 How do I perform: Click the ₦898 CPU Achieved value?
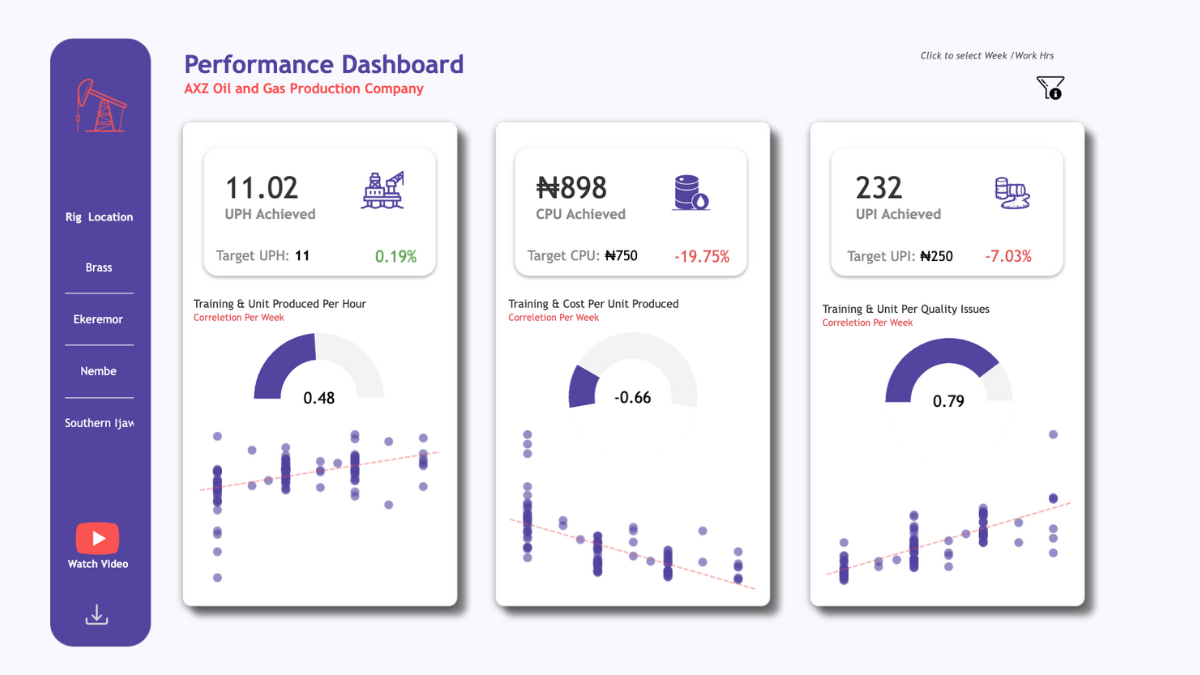(571, 188)
